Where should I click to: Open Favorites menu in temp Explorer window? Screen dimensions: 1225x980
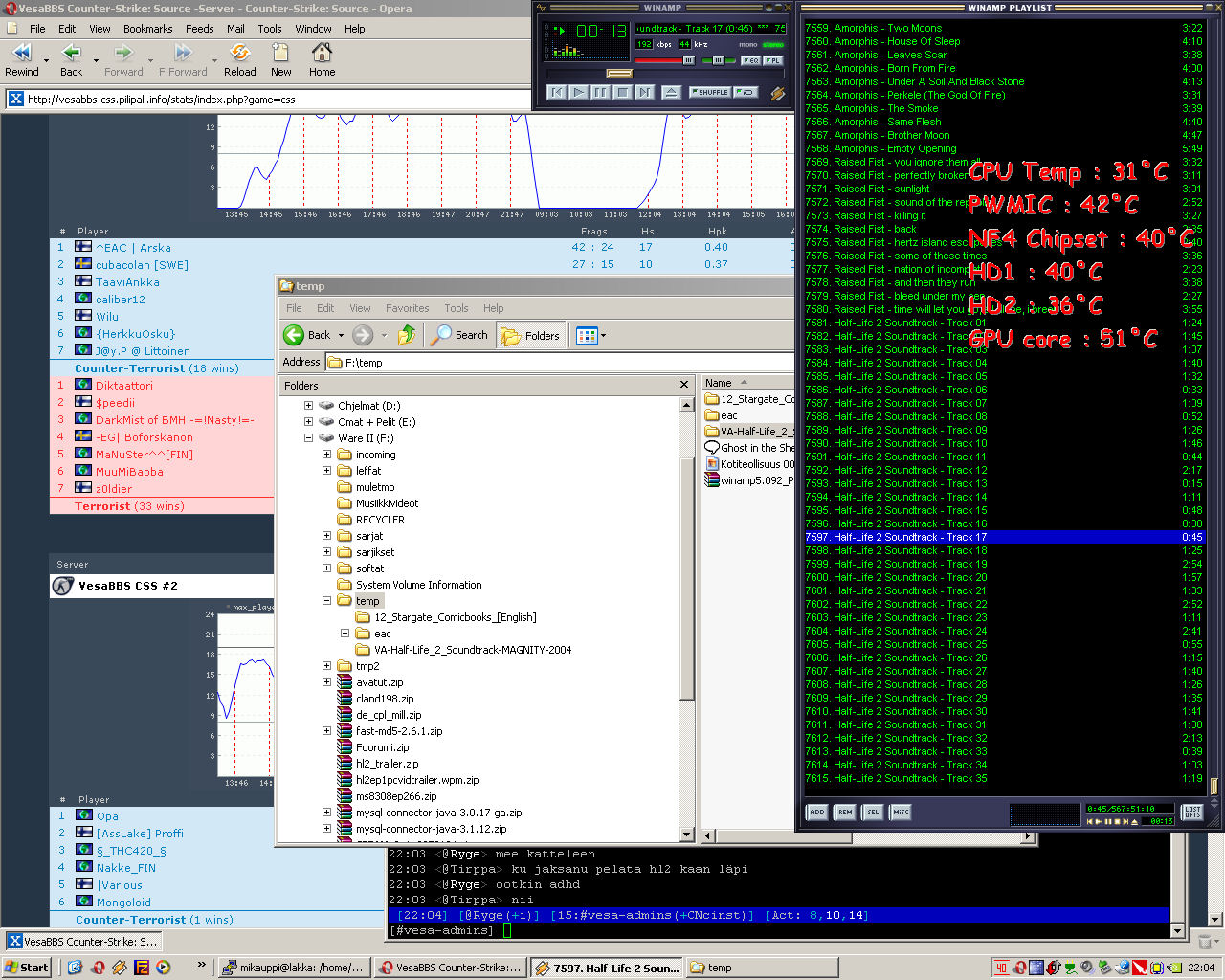[407, 308]
